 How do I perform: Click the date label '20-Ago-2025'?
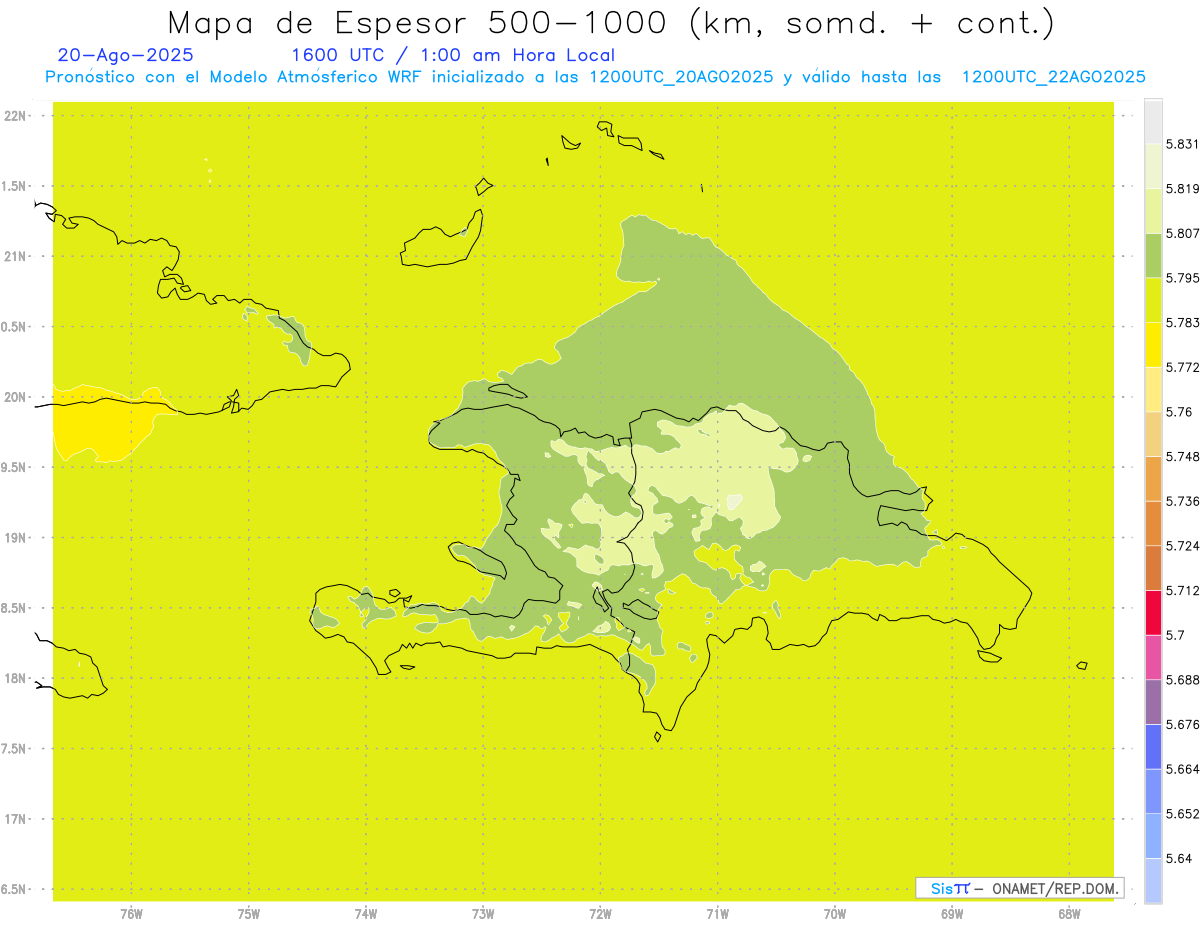126,56
